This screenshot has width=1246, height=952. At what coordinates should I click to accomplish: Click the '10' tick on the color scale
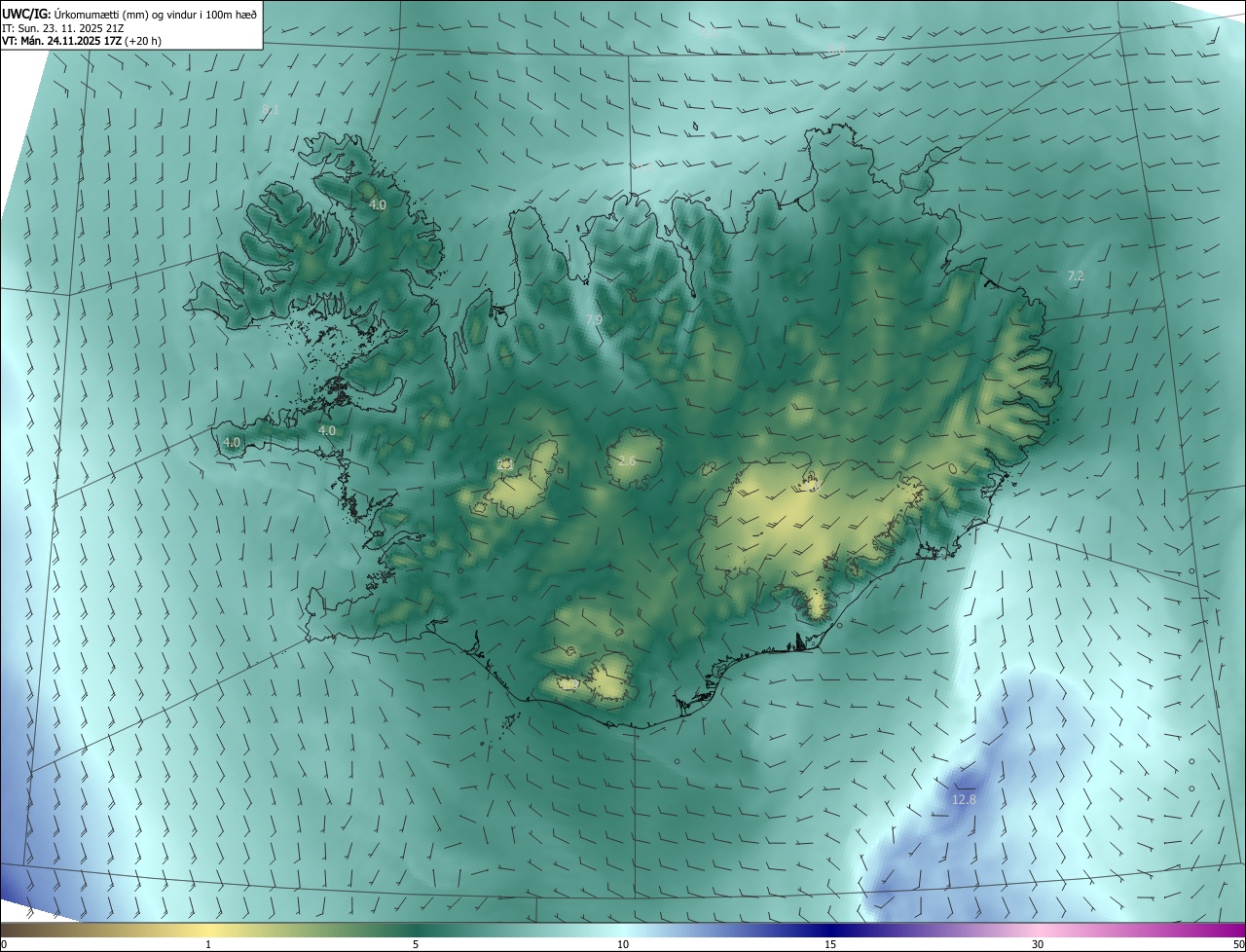623,944
